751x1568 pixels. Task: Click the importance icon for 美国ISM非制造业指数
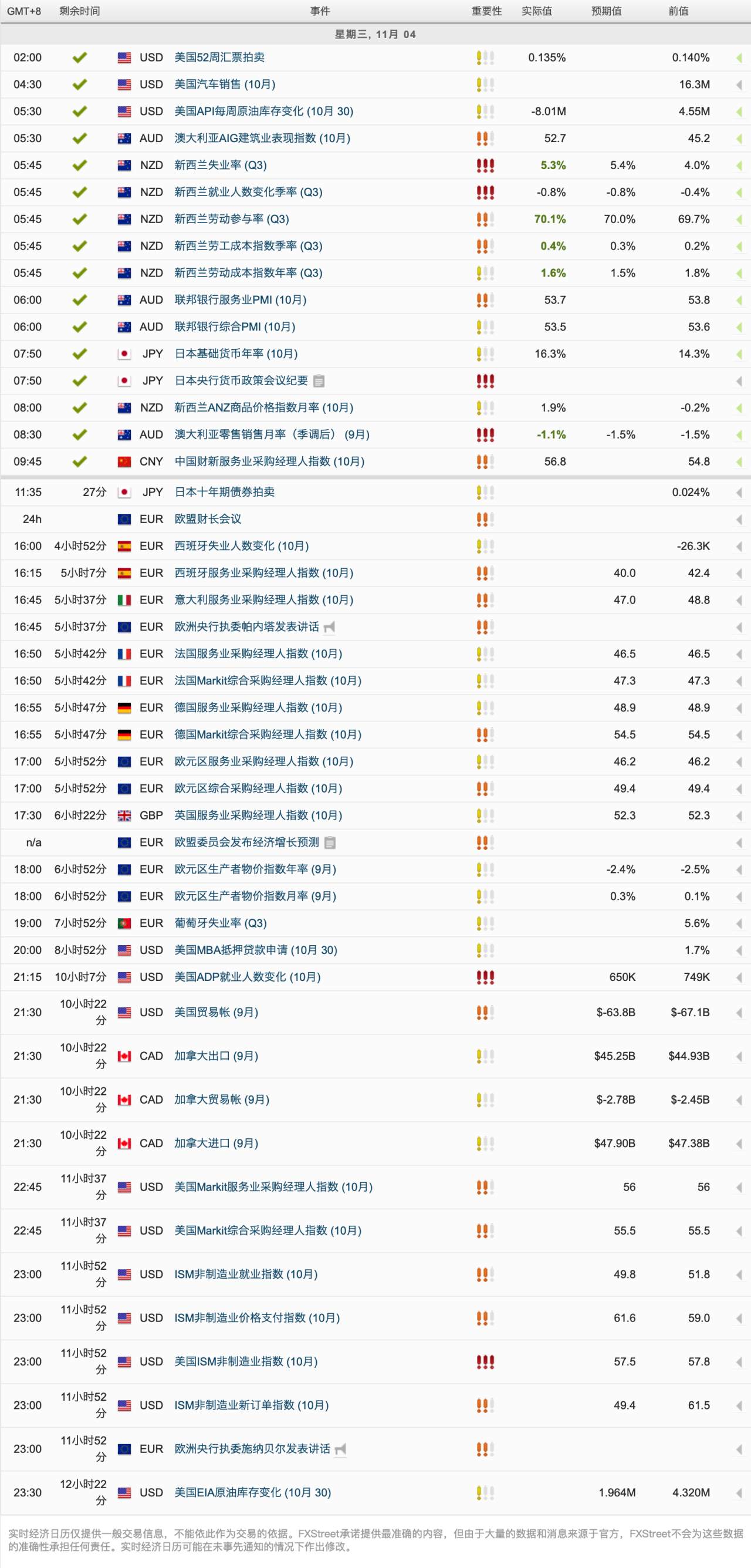(485, 1361)
